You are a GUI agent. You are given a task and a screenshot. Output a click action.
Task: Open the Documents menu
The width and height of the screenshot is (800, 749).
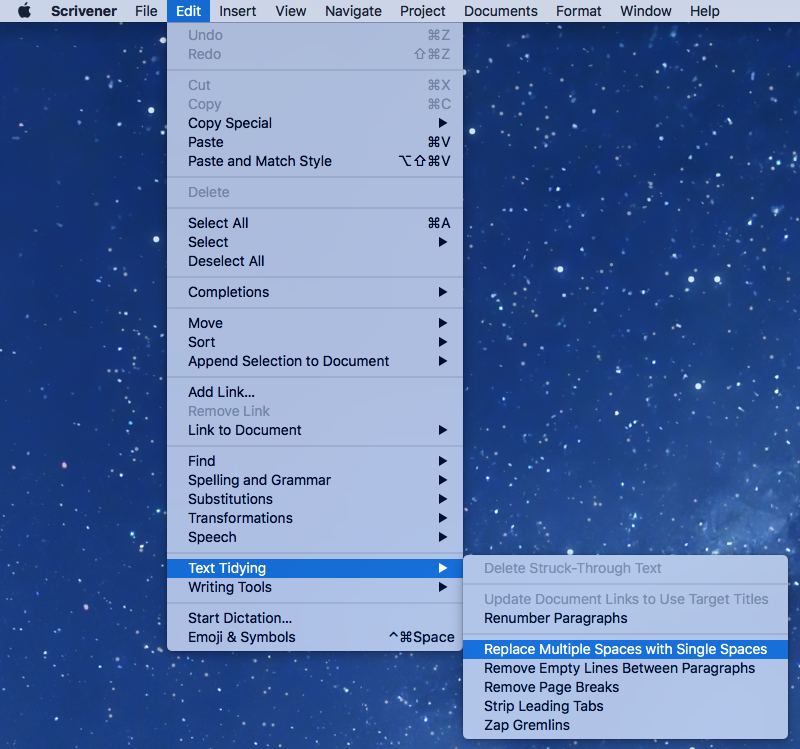coord(501,11)
